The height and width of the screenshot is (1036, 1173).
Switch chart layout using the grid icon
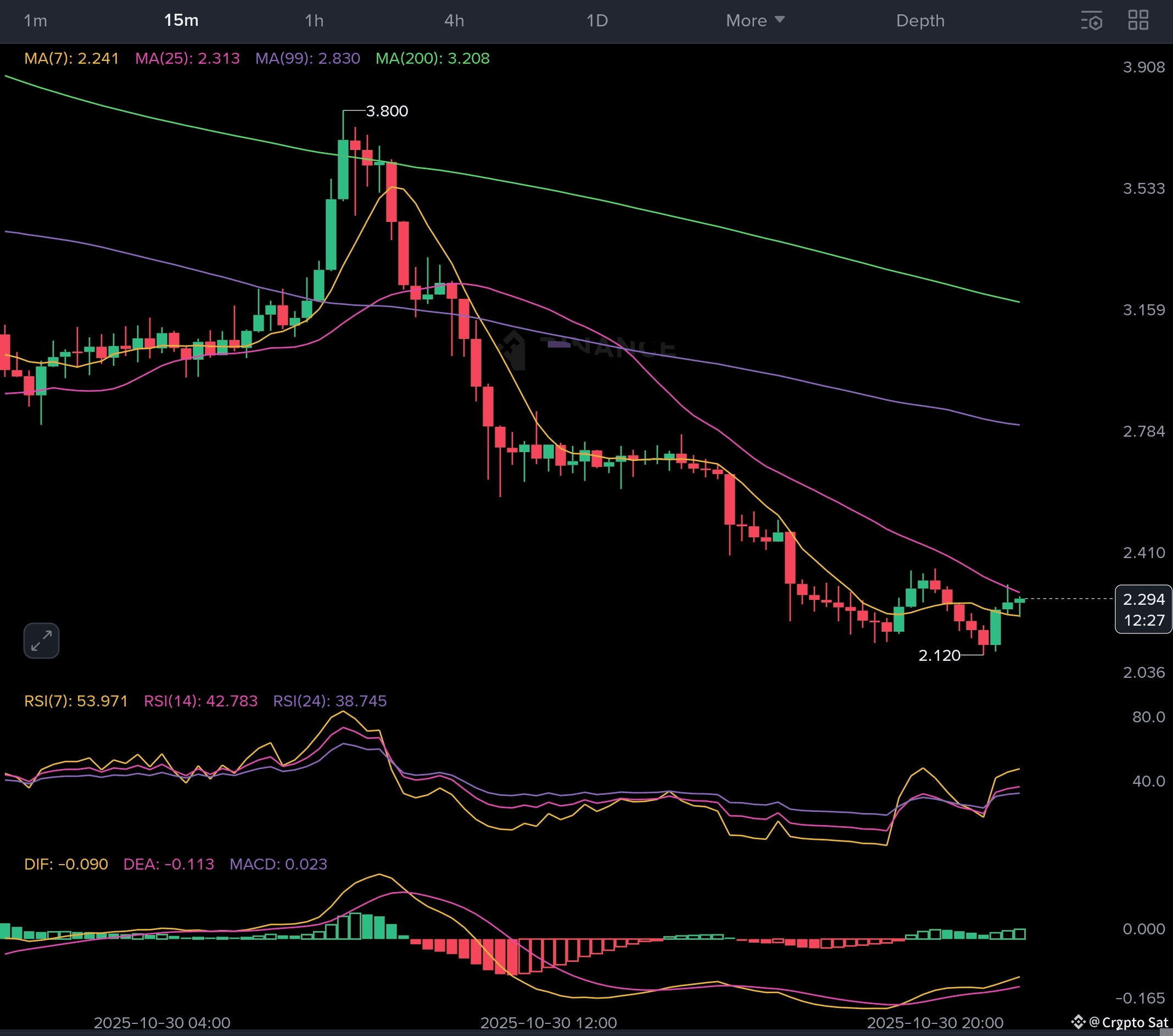[x=1139, y=21]
